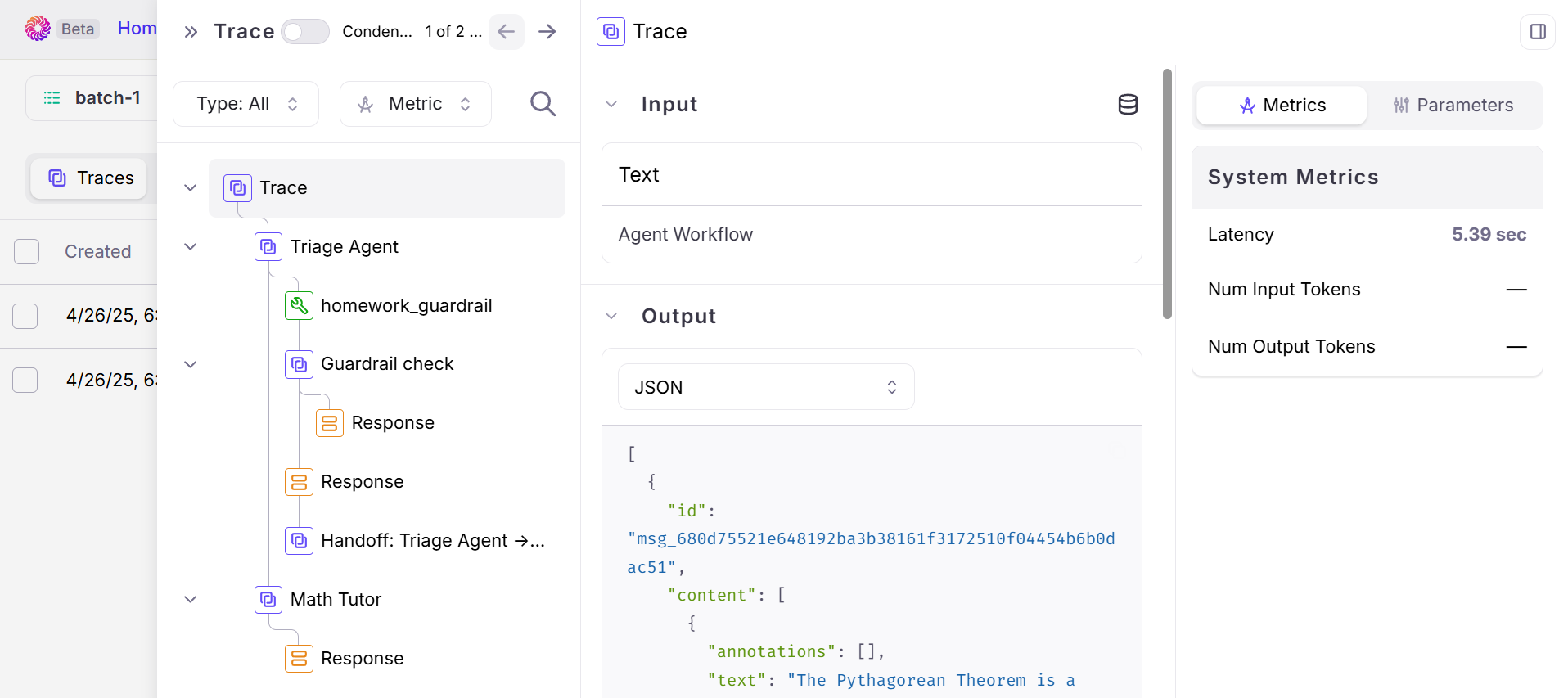Open the Home navigation link

[x=137, y=29]
